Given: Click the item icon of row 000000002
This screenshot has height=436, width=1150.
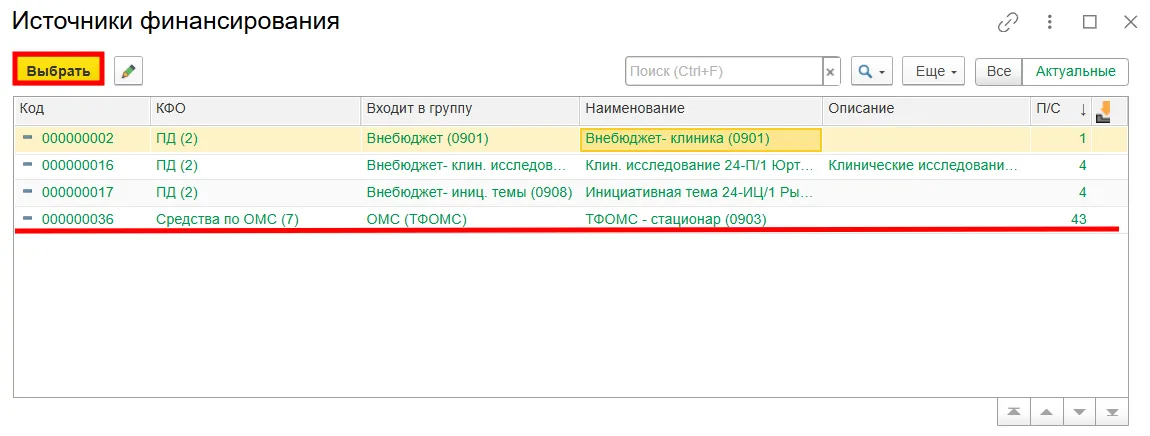Looking at the screenshot, I should [28, 137].
